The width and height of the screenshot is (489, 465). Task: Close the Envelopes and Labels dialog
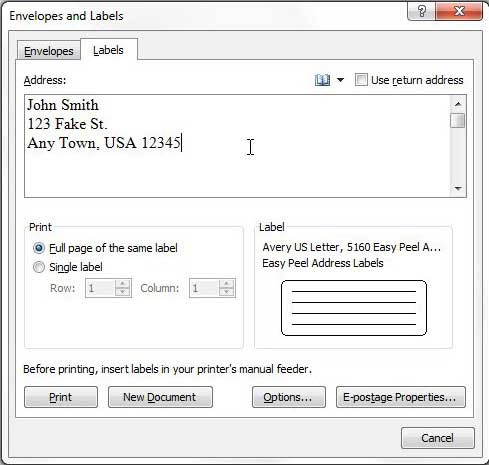click(x=459, y=12)
